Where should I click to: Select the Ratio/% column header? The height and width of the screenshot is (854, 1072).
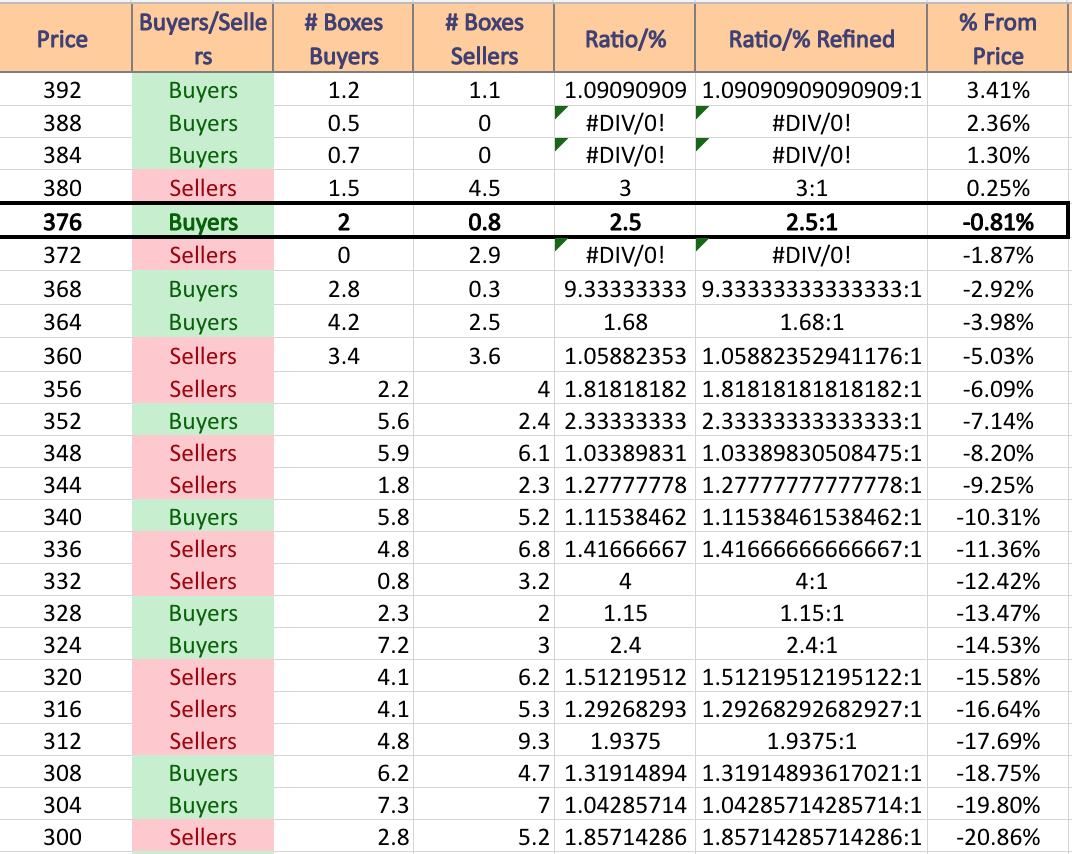coord(625,38)
